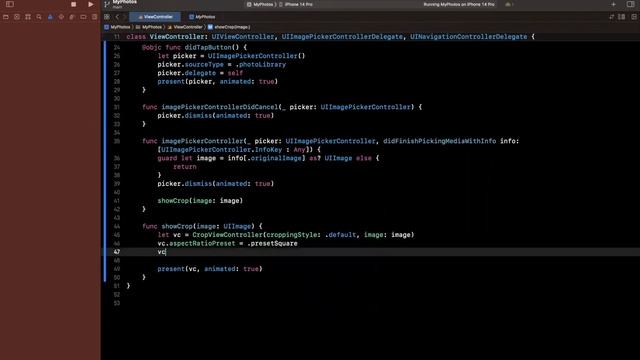Open the MyPhotos folder breadcrumb in the jump bar
640x360 pixels.
coord(149,27)
